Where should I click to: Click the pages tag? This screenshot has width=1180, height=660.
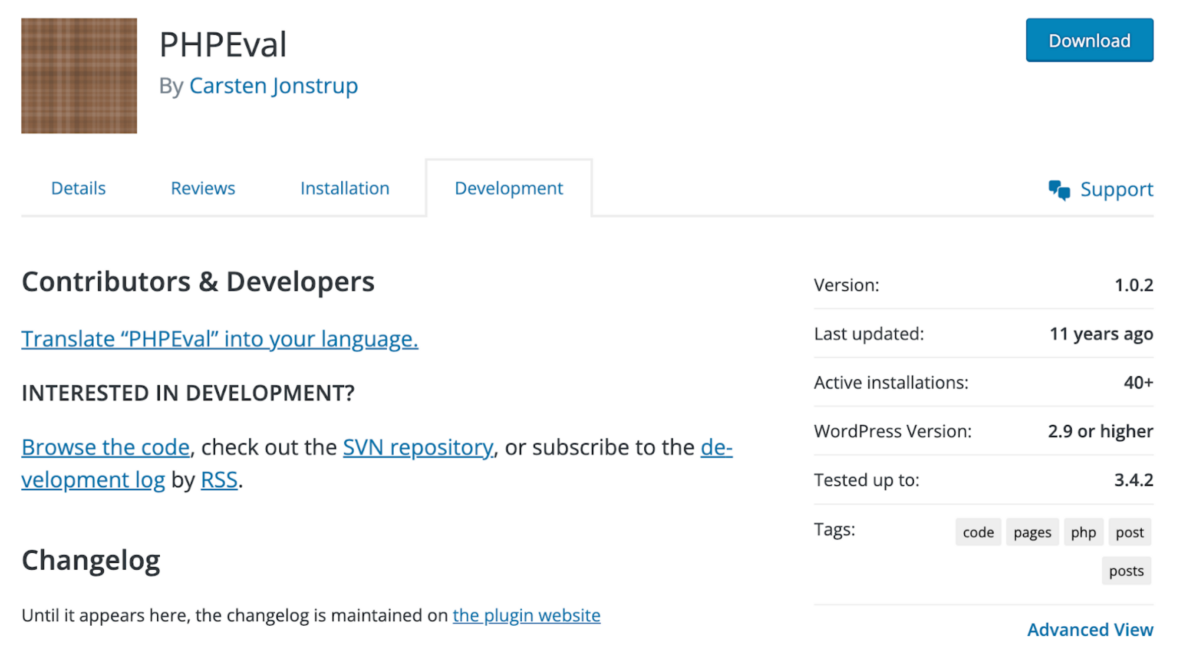[x=1032, y=531]
